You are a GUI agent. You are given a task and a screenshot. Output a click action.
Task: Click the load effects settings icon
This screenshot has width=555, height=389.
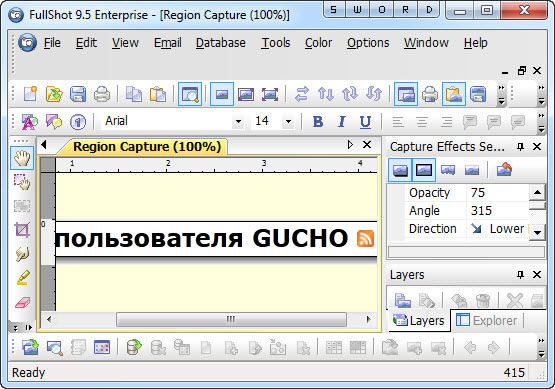click(504, 170)
